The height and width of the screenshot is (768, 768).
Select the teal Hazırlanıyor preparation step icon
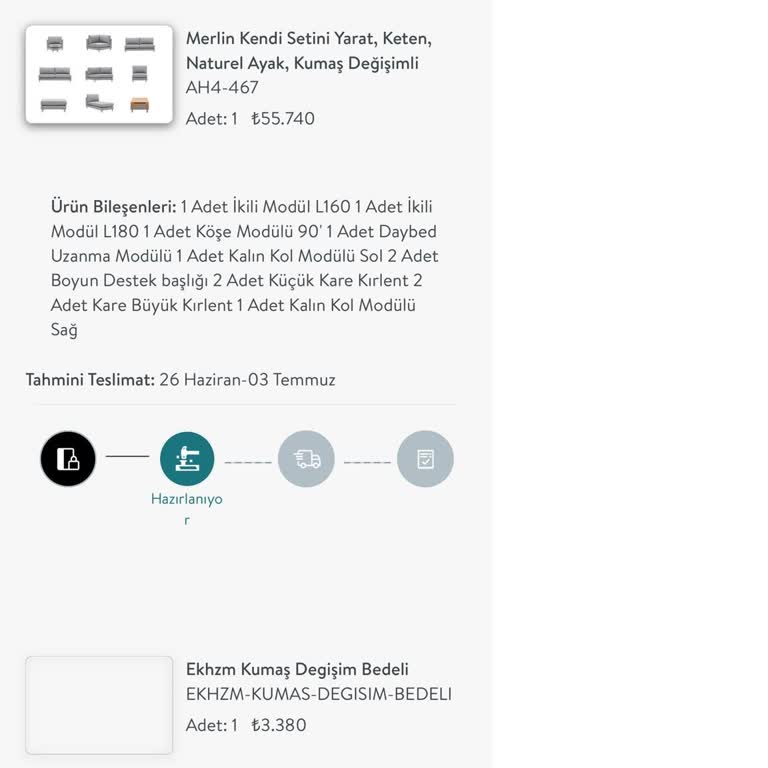(x=187, y=459)
